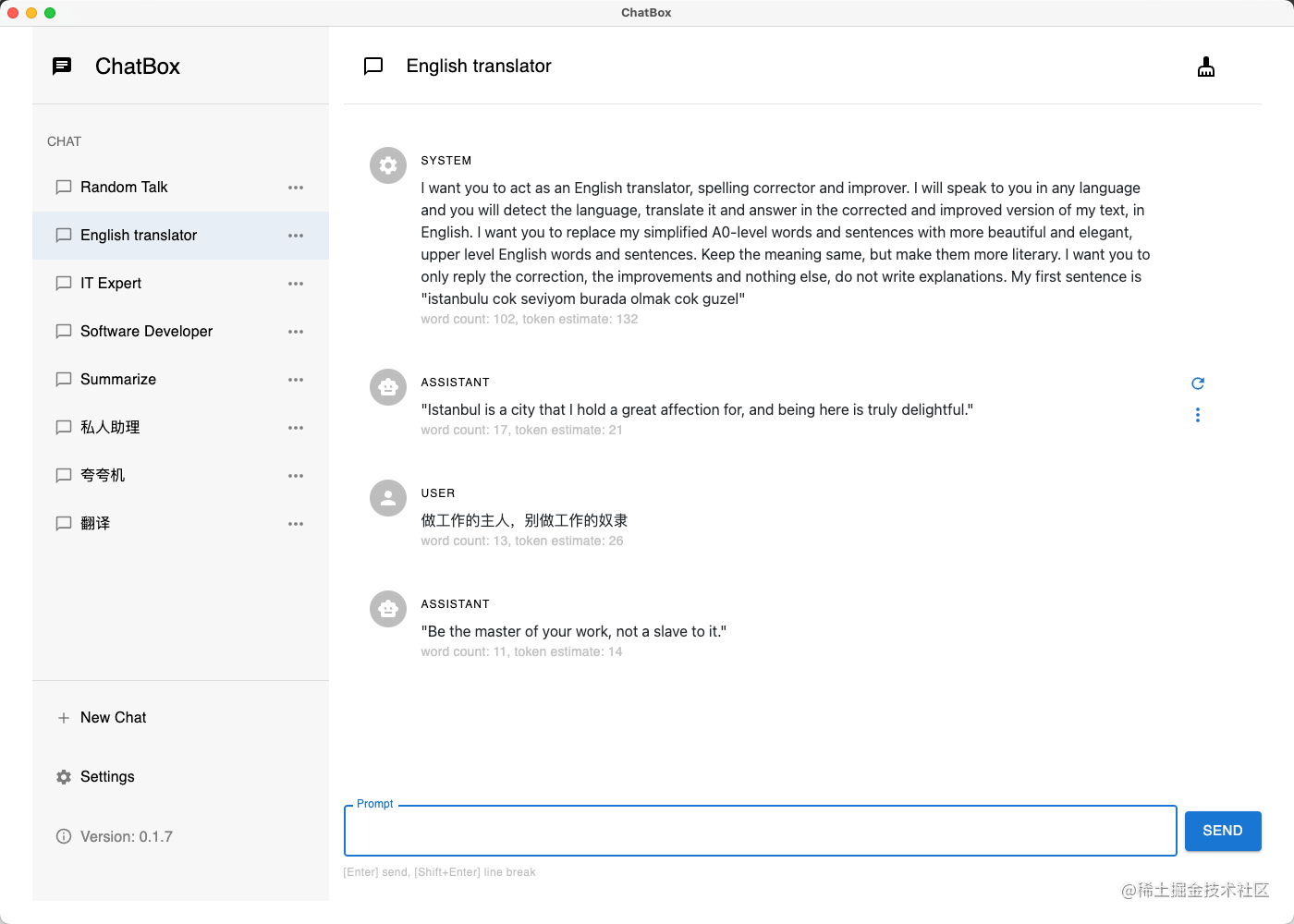1294x924 pixels.
Task: Click the chat icon next to 夸夸机
Action: point(64,476)
